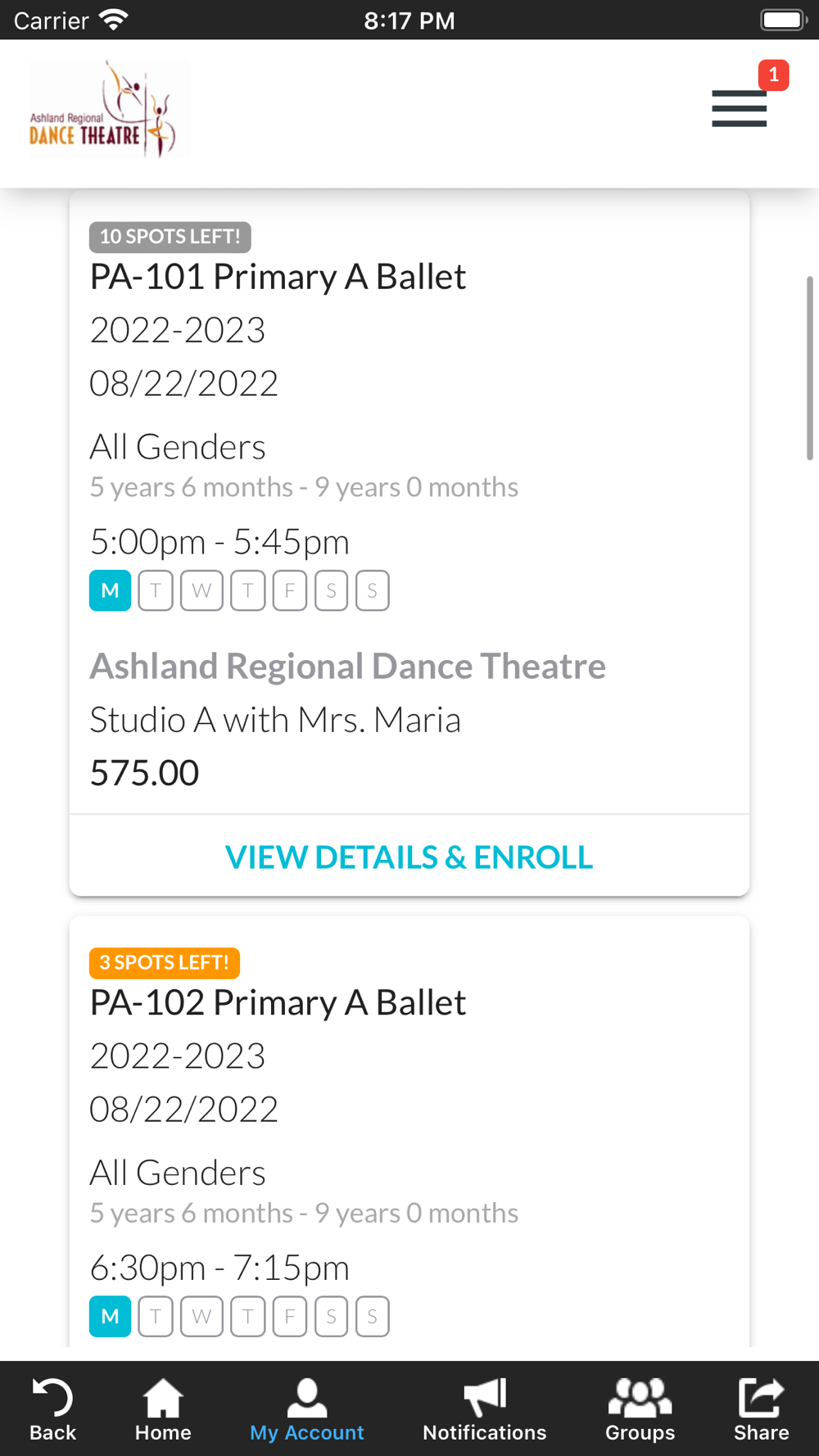
Task: Open the Notifications megaphone tab
Action: point(485,1409)
